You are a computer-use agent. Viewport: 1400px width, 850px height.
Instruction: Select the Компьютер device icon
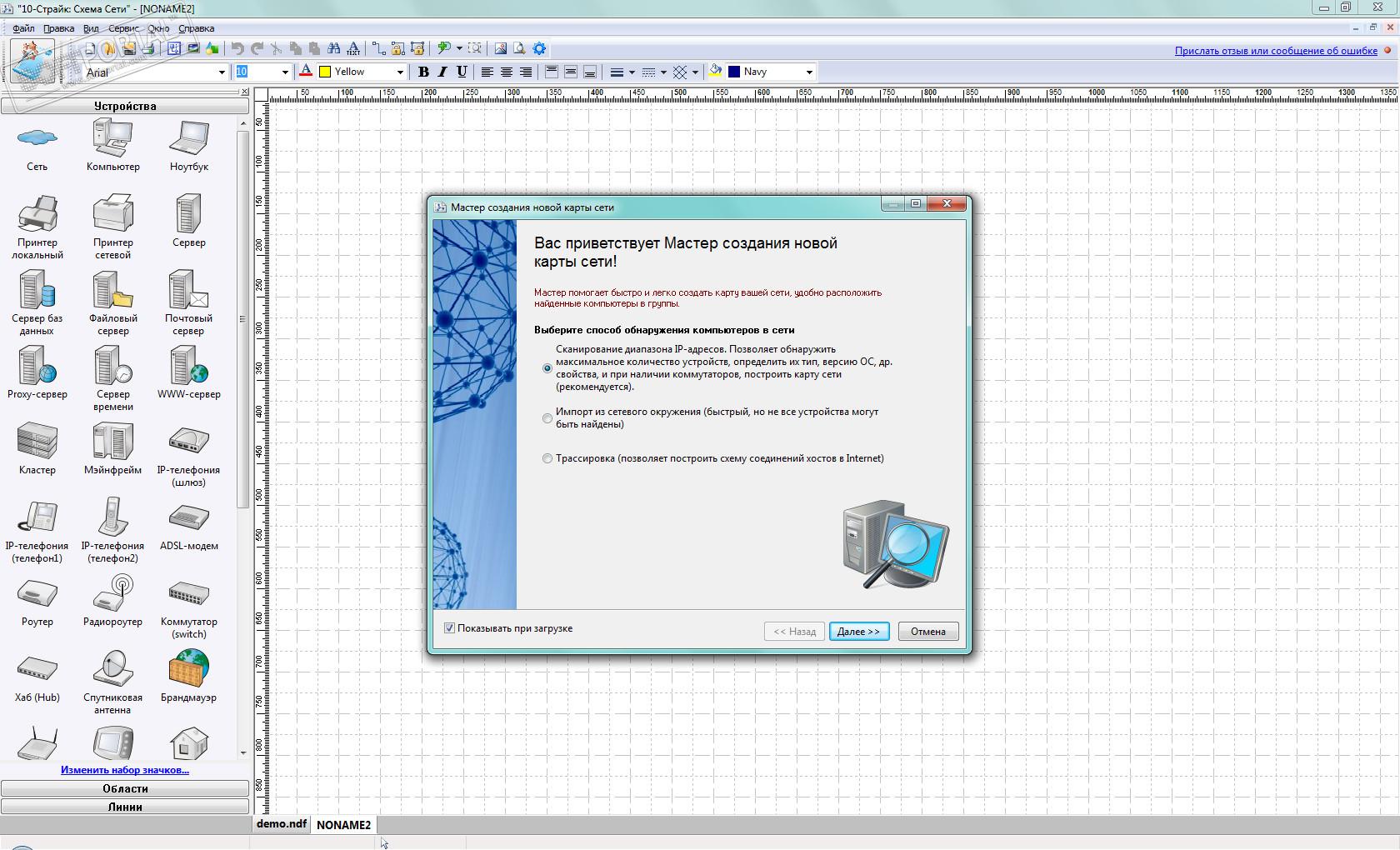coord(112,137)
